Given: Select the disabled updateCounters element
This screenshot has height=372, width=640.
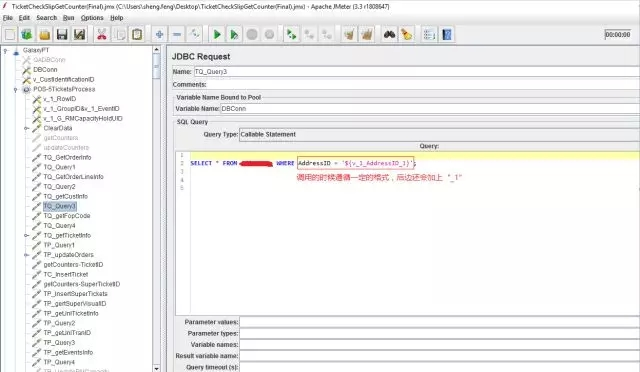Looking at the screenshot, I should tap(66, 148).
